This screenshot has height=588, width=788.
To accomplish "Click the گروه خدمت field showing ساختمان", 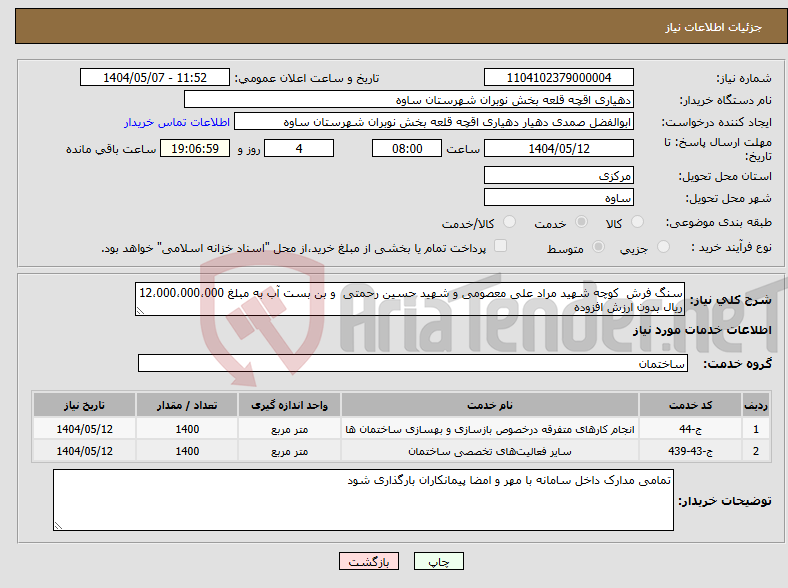I will pyautogui.click(x=412, y=364).
